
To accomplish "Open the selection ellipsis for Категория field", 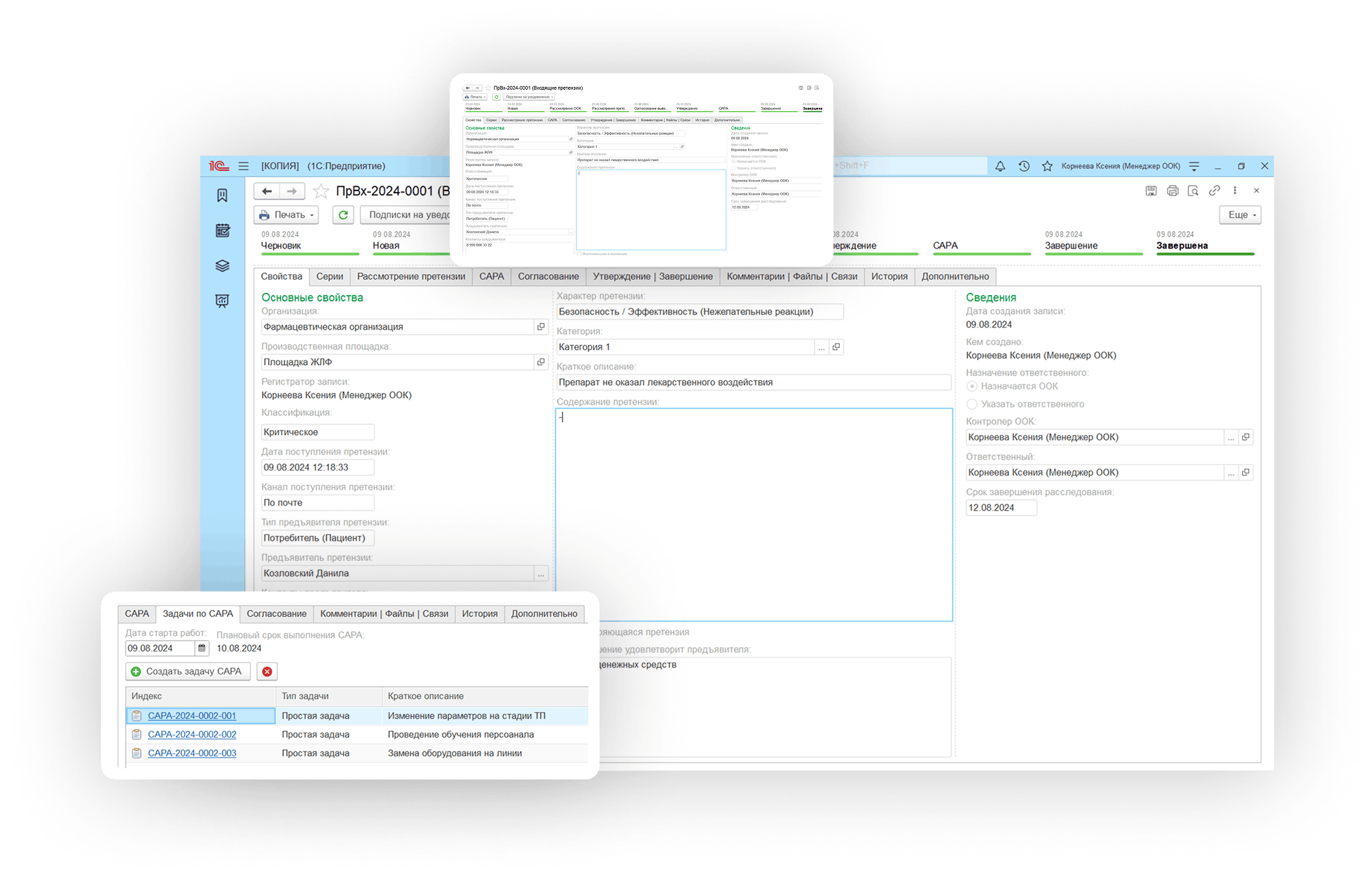I will coord(822,347).
